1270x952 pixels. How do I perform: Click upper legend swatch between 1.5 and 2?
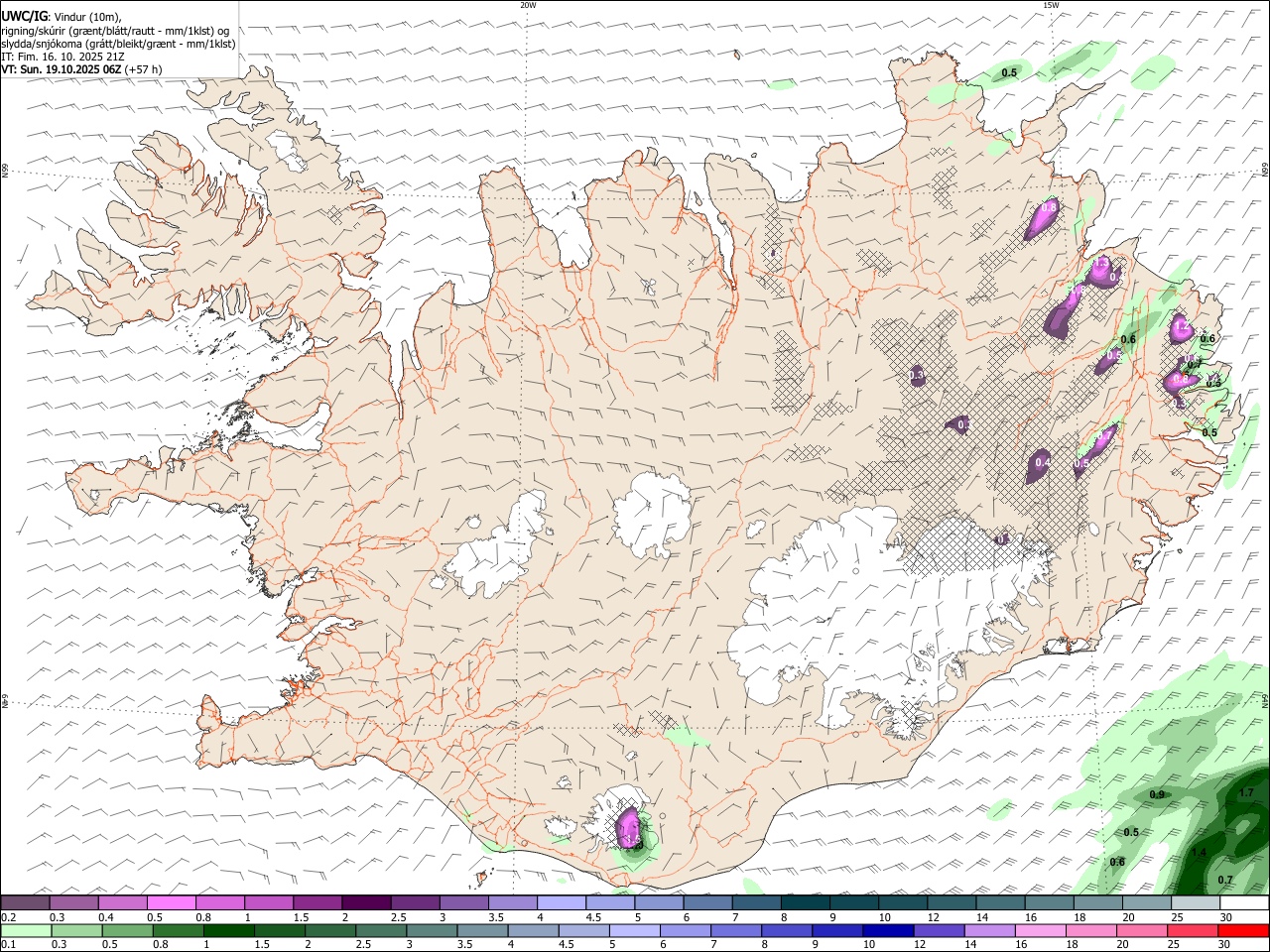click(x=317, y=902)
